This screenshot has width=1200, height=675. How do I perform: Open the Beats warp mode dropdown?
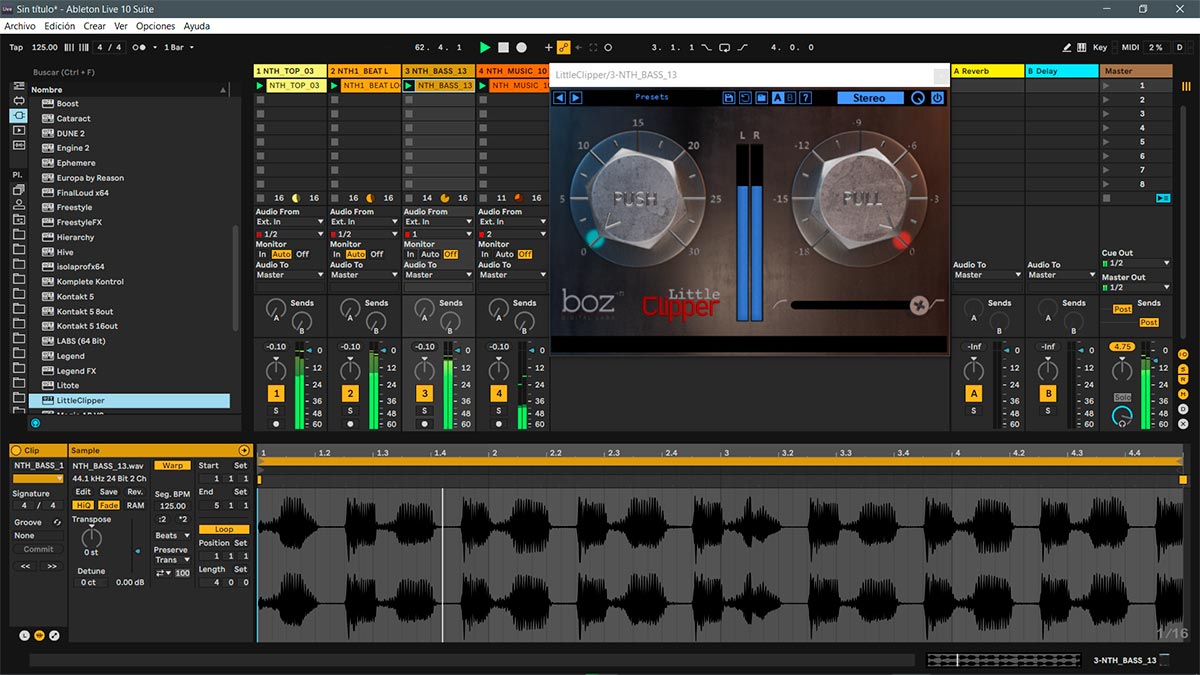172,536
